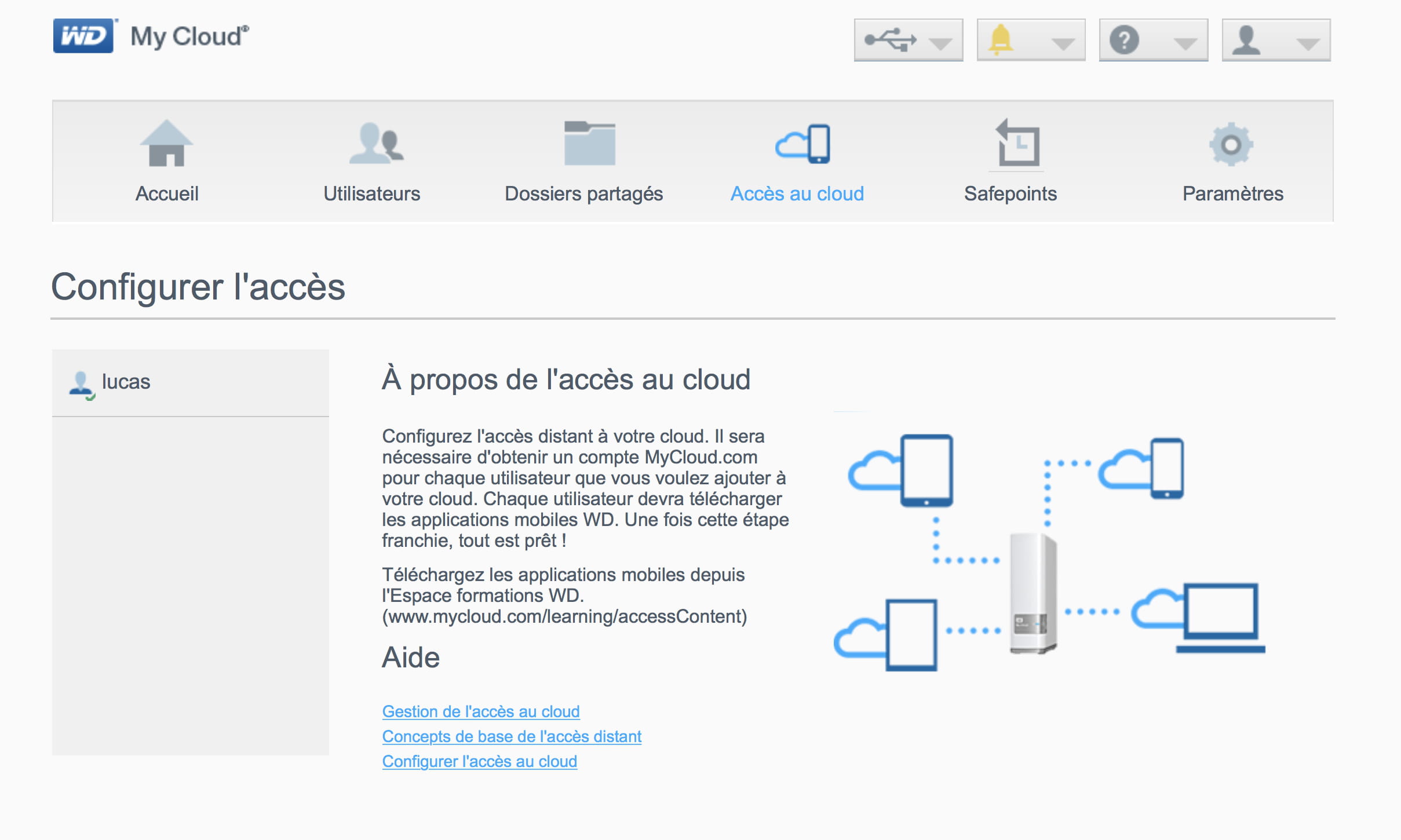Expand the alerts dropdown arrow

pyautogui.click(x=1063, y=43)
